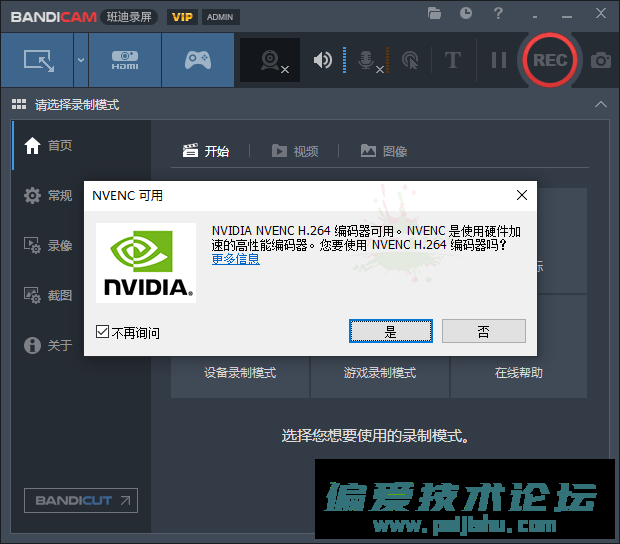Click the 是 button in the dialog
The image size is (620, 544).
coord(390,331)
